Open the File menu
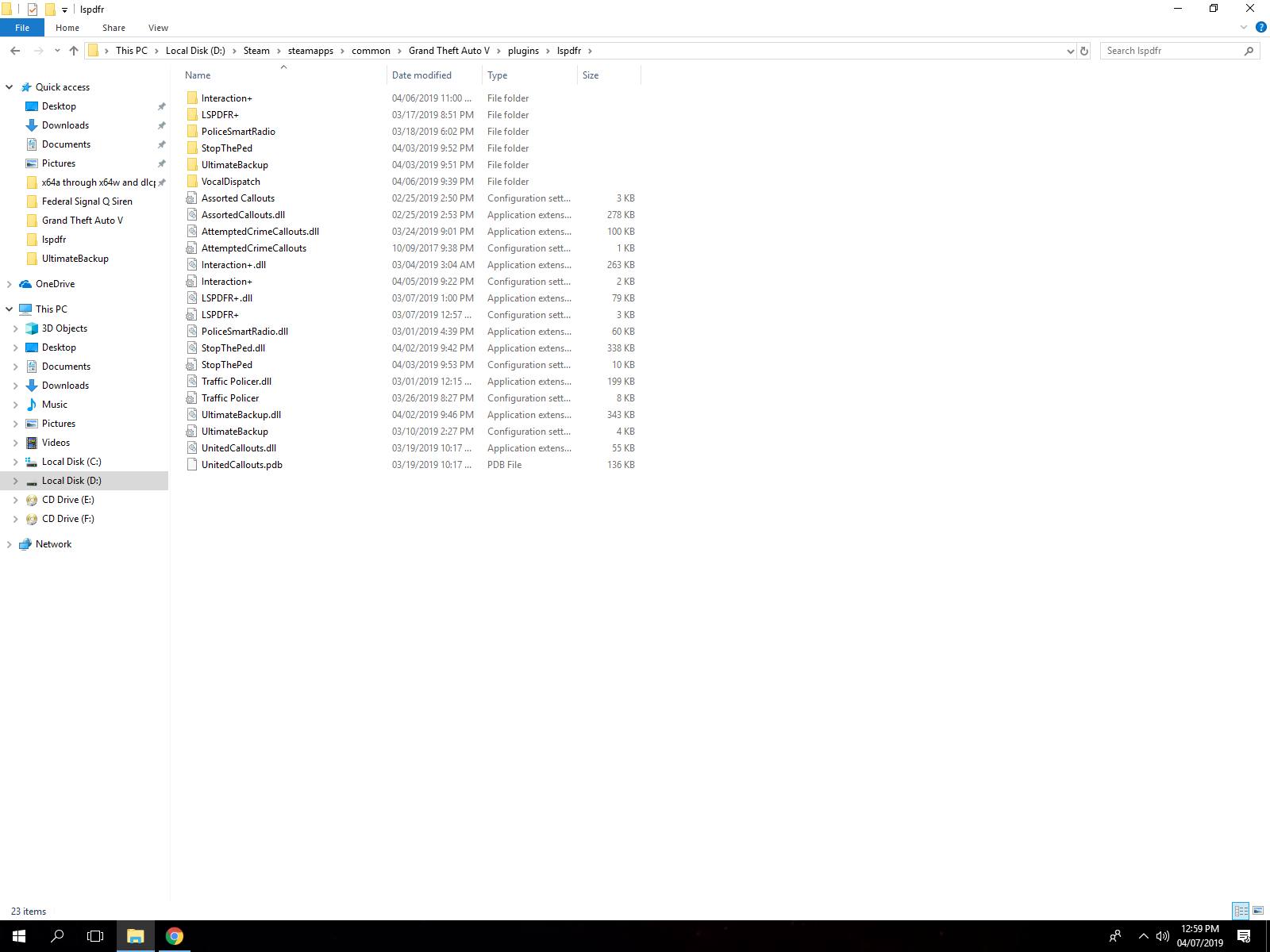This screenshot has width=1270, height=952. click(x=22, y=28)
